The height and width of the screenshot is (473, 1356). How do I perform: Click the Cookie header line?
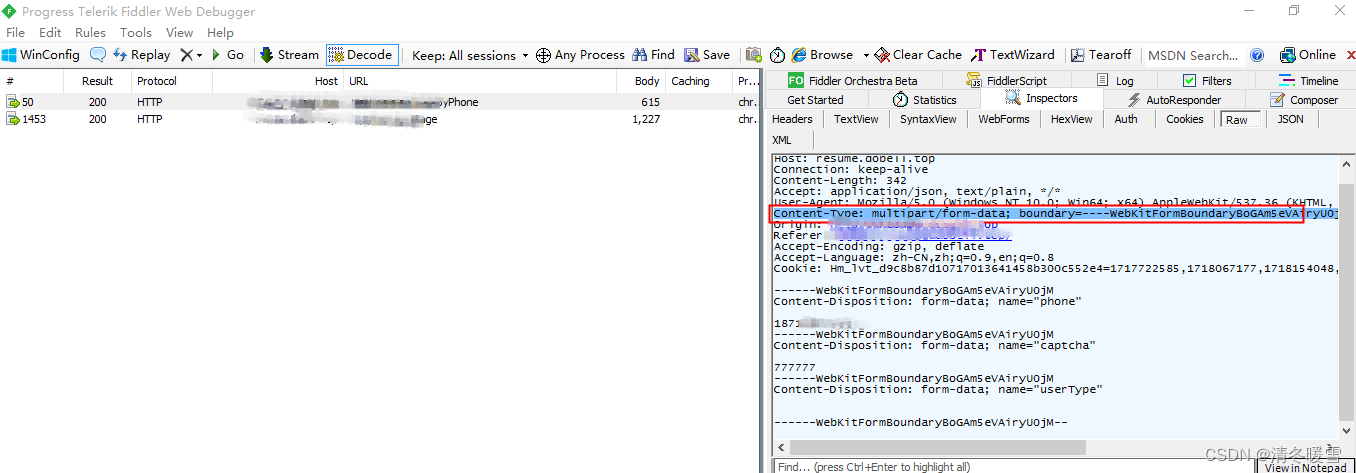coord(1054,269)
